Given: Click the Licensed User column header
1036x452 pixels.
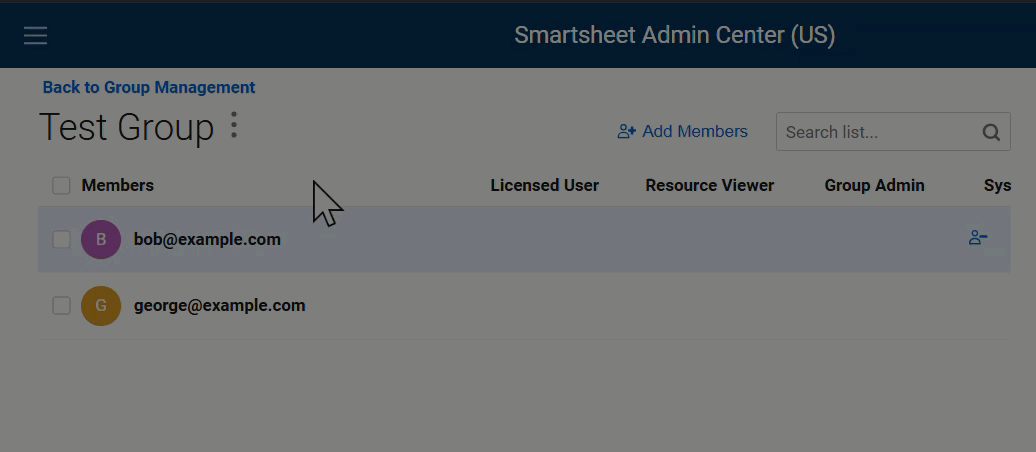Looking at the screenshot, I should (544, 186).
